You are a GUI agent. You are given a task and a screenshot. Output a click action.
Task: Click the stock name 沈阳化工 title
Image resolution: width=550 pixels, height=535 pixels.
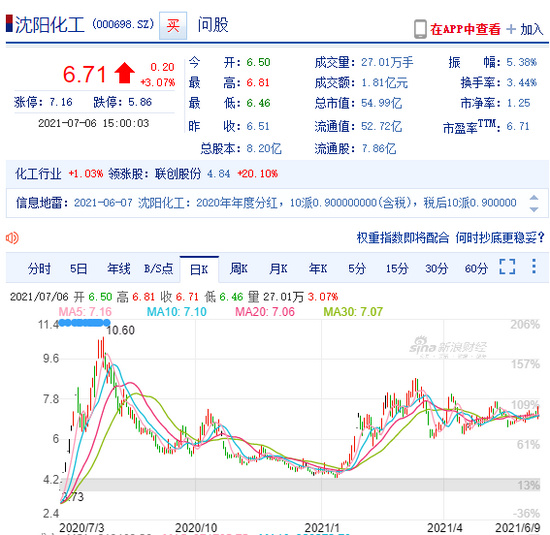[x=49, y=25]
